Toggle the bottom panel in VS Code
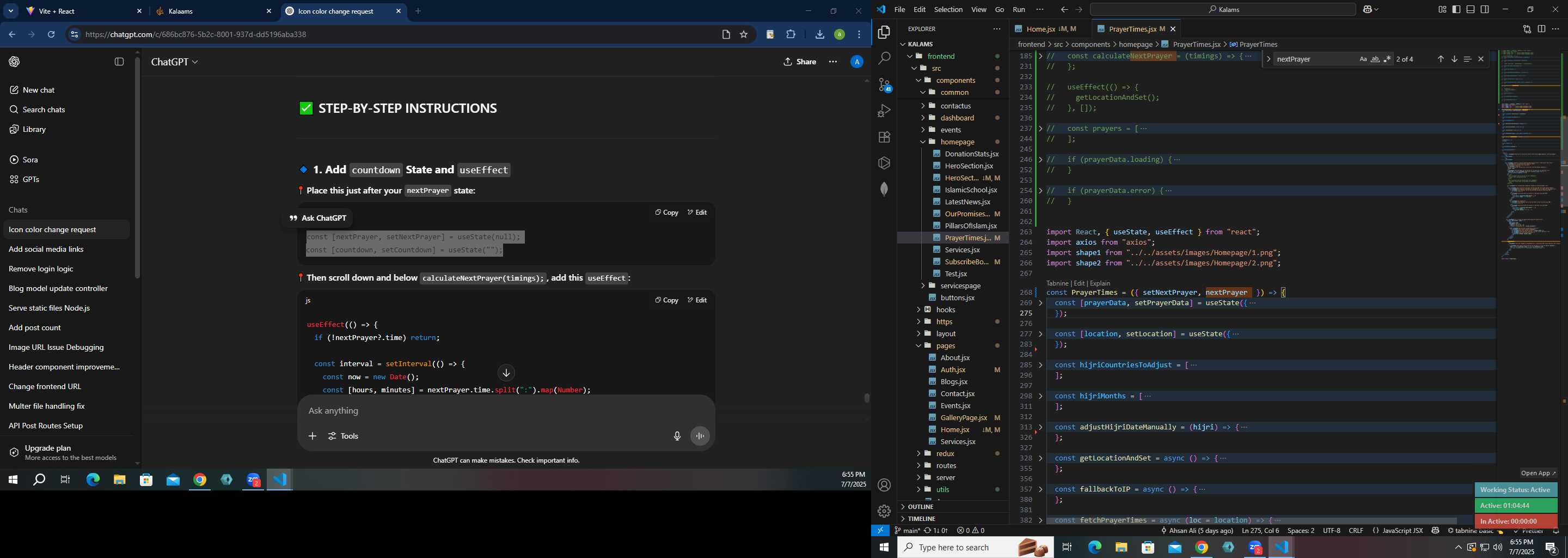This screenshot has height=558, width=1568. (x=1470, y=9)
